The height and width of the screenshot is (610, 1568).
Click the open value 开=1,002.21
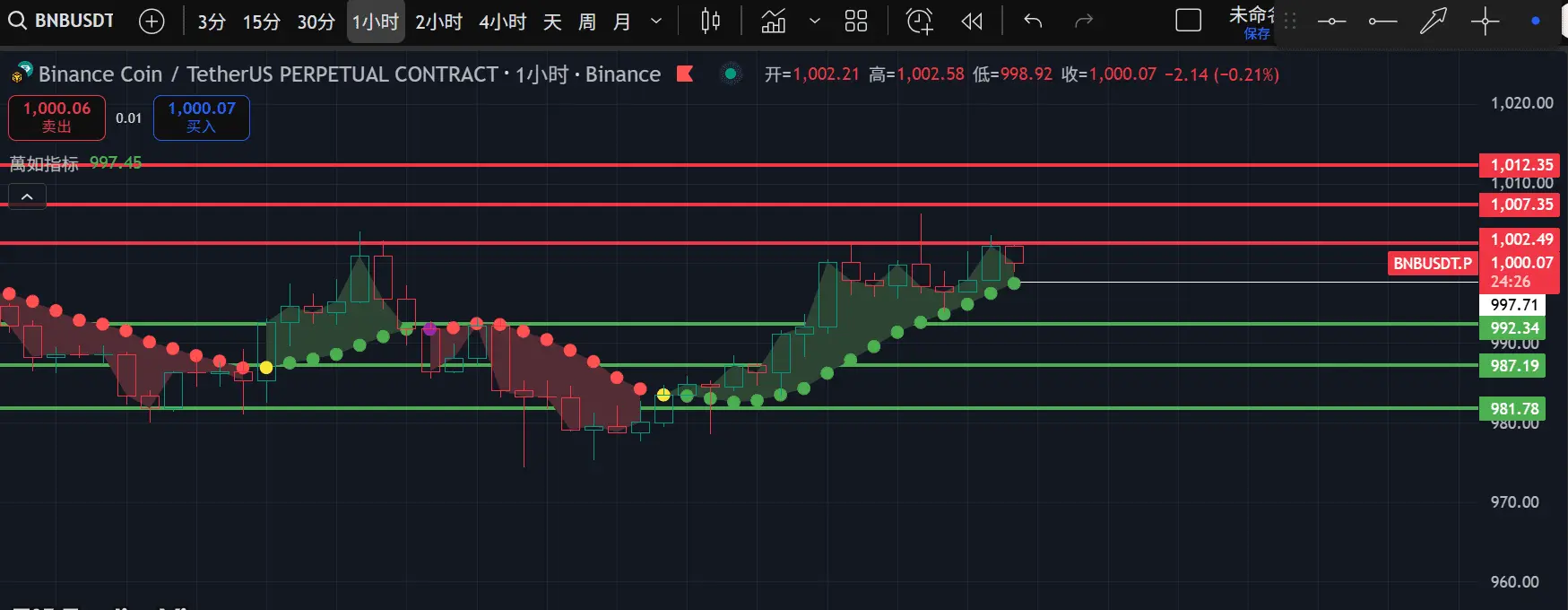click(x=811, y=74)
